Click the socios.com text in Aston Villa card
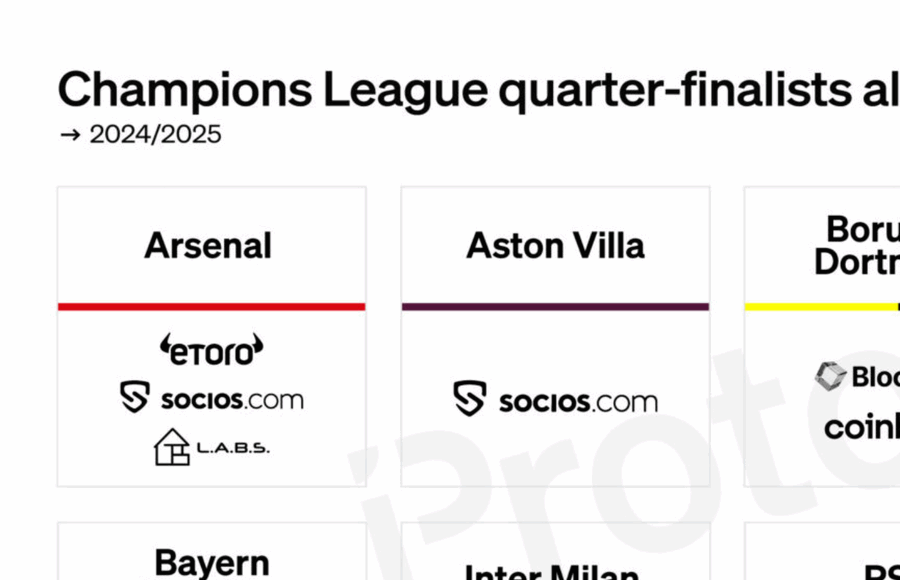Screen dimensions: 900x580 (x=578, y=401)
